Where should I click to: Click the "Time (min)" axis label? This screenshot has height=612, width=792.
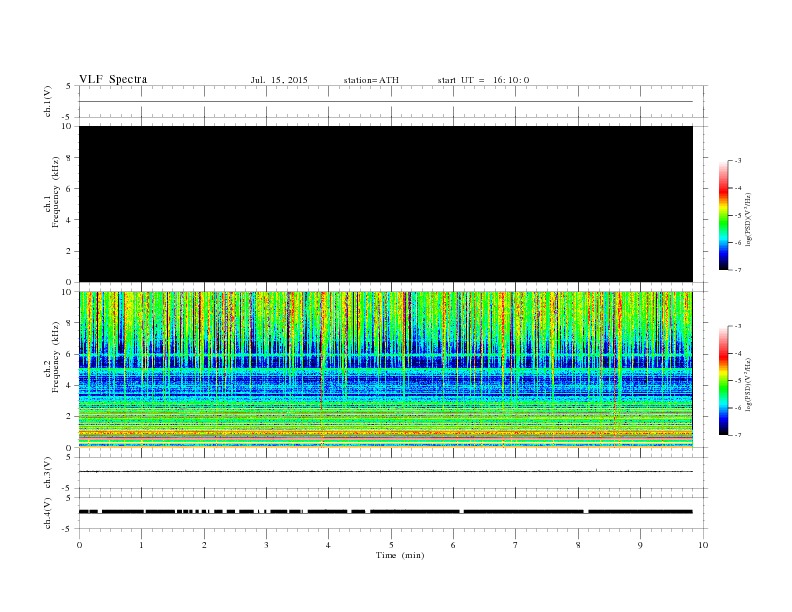click(400, 555)
